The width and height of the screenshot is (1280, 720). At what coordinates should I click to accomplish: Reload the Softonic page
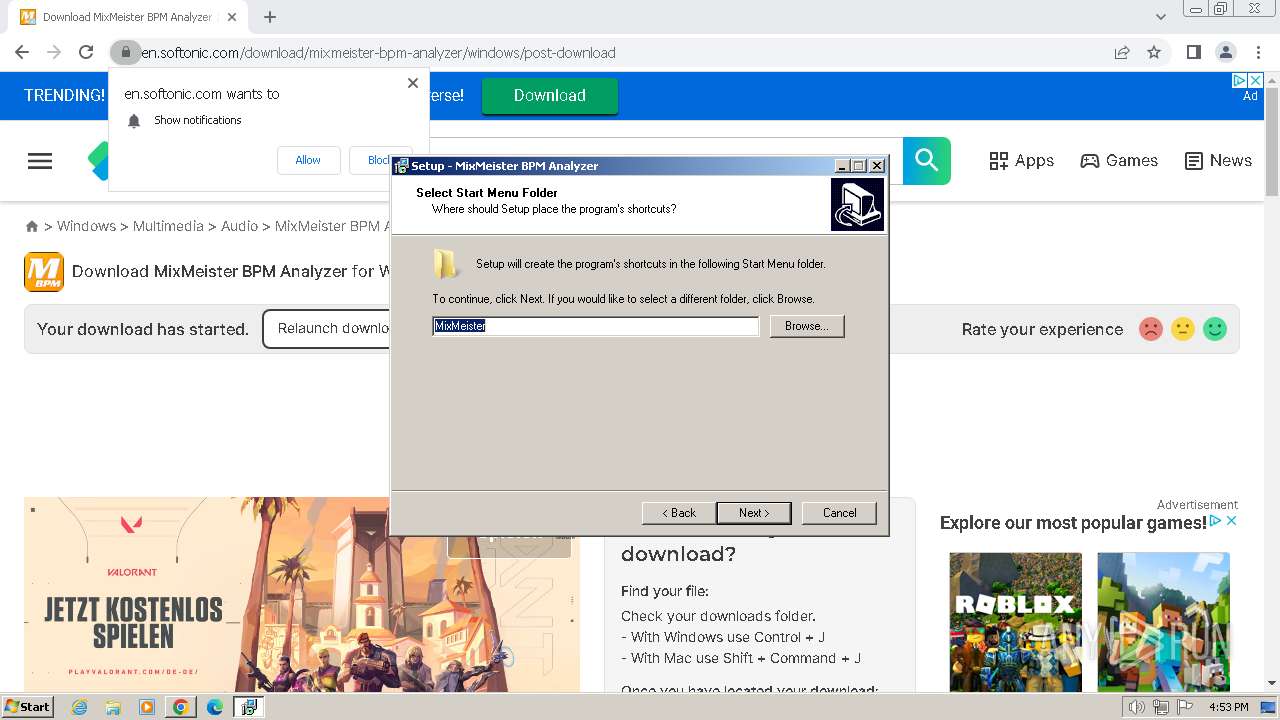tap(86, 52)
